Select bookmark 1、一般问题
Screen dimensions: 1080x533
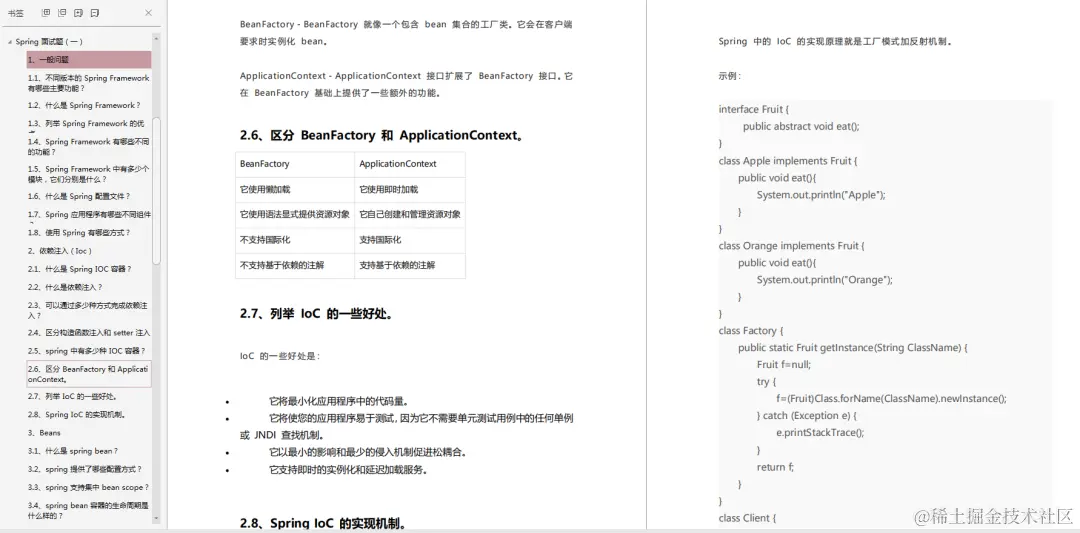[89, 60]
